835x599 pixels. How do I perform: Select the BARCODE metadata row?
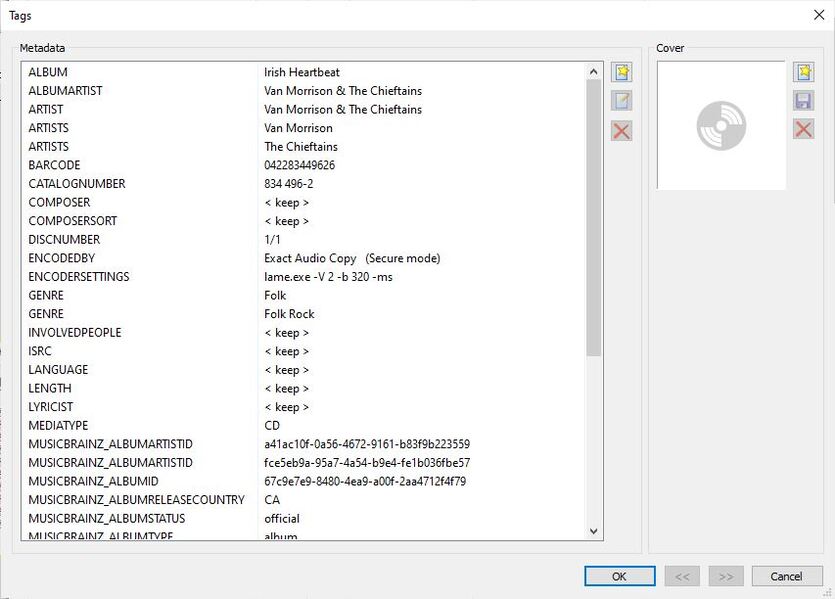click(304, 165)
